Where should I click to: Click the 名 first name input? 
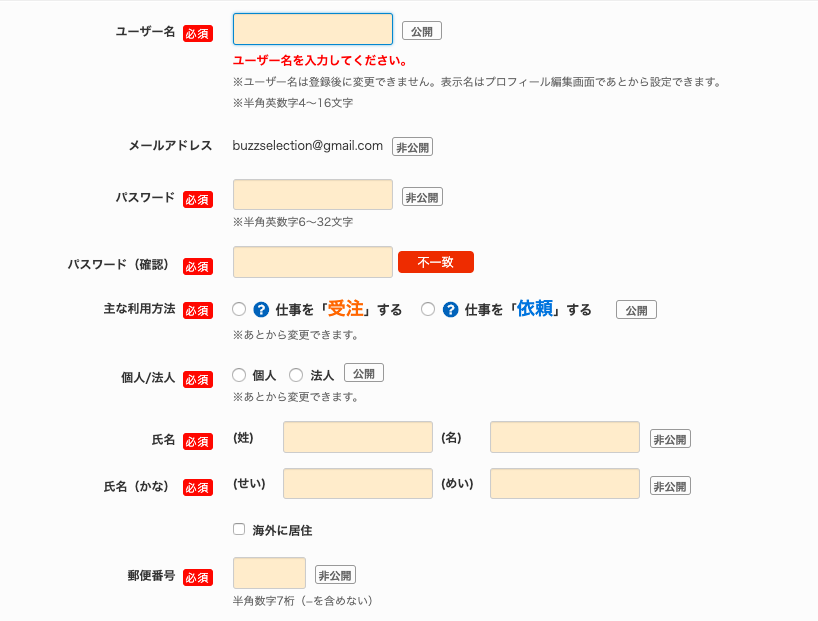click(564, 437)
